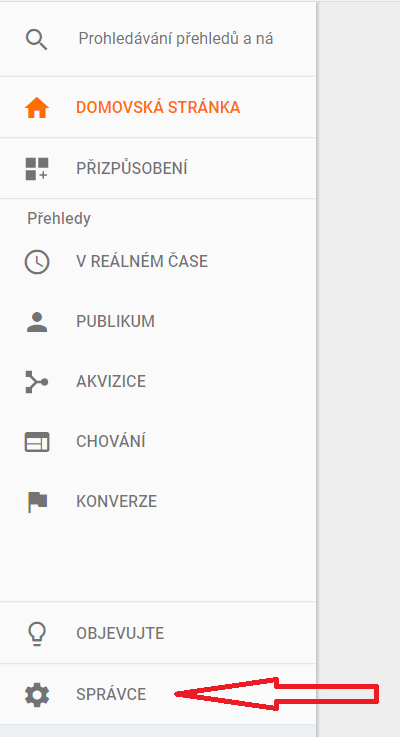Screen dimensions: 400x737
Task: Click the orange home icon
Action: click(37, 108)
